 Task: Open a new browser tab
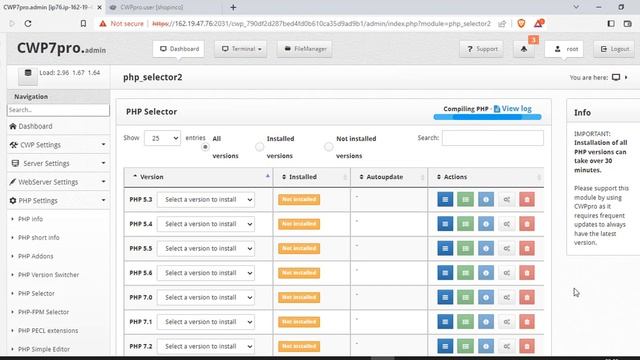coord(233,7)
